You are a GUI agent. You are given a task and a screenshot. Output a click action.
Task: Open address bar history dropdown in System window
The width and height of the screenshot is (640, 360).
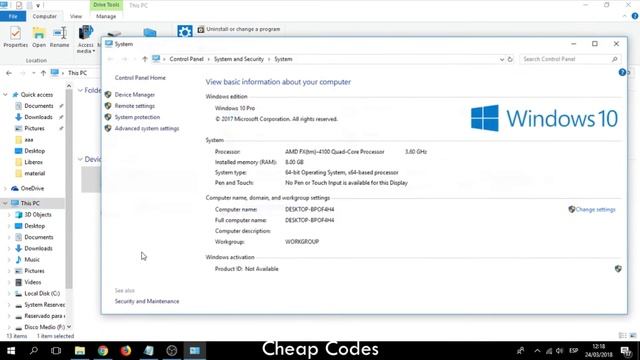(502, 59)
